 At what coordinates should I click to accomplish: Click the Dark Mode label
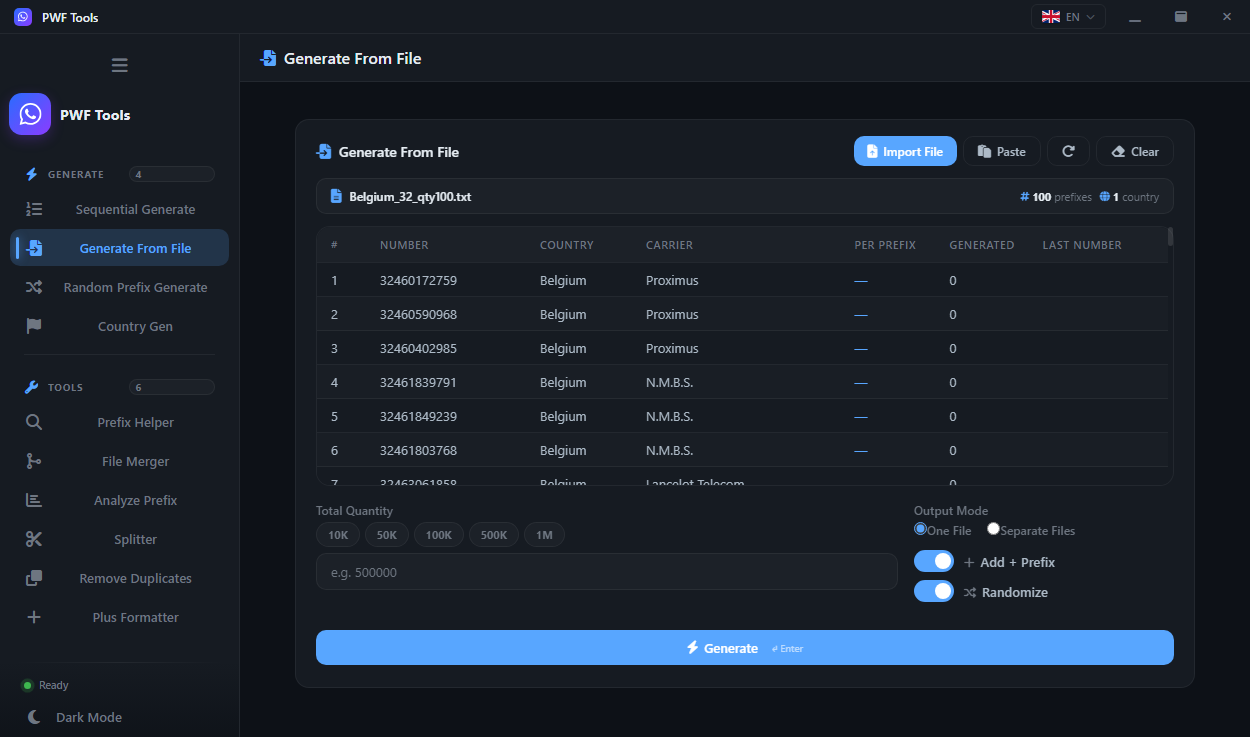click(x=89, y=717)
